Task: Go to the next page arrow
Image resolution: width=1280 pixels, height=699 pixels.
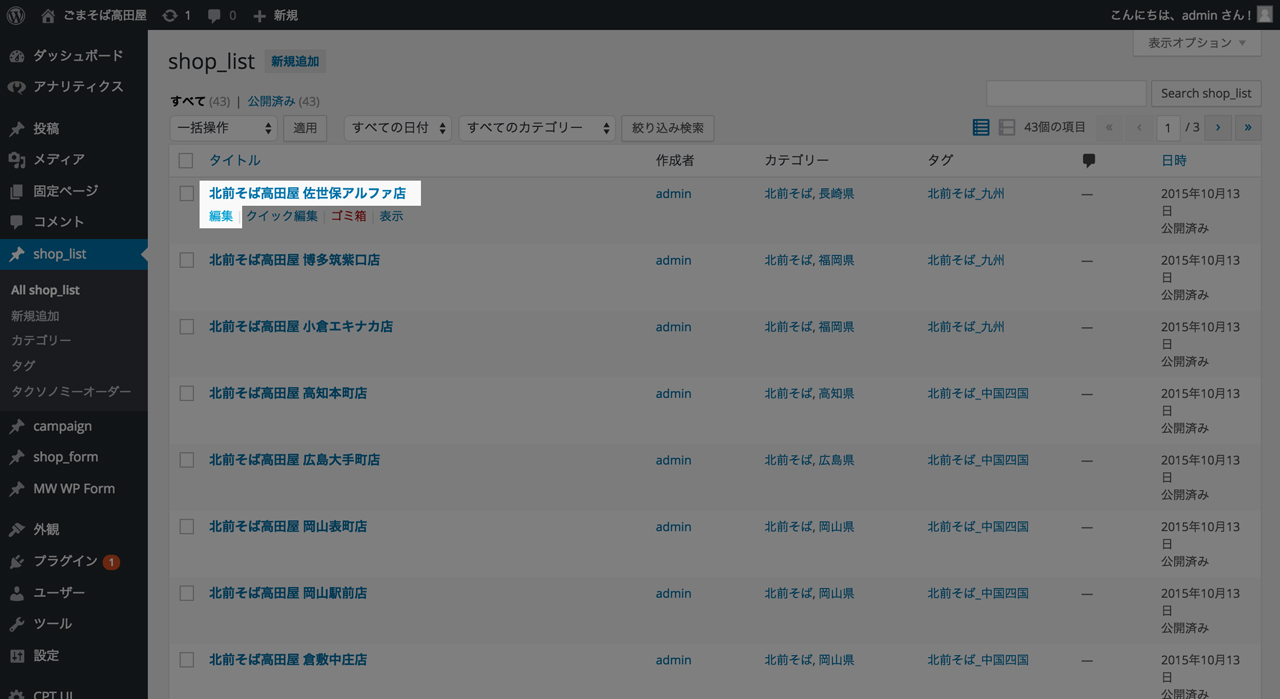Action: [x=1218, y=128]
